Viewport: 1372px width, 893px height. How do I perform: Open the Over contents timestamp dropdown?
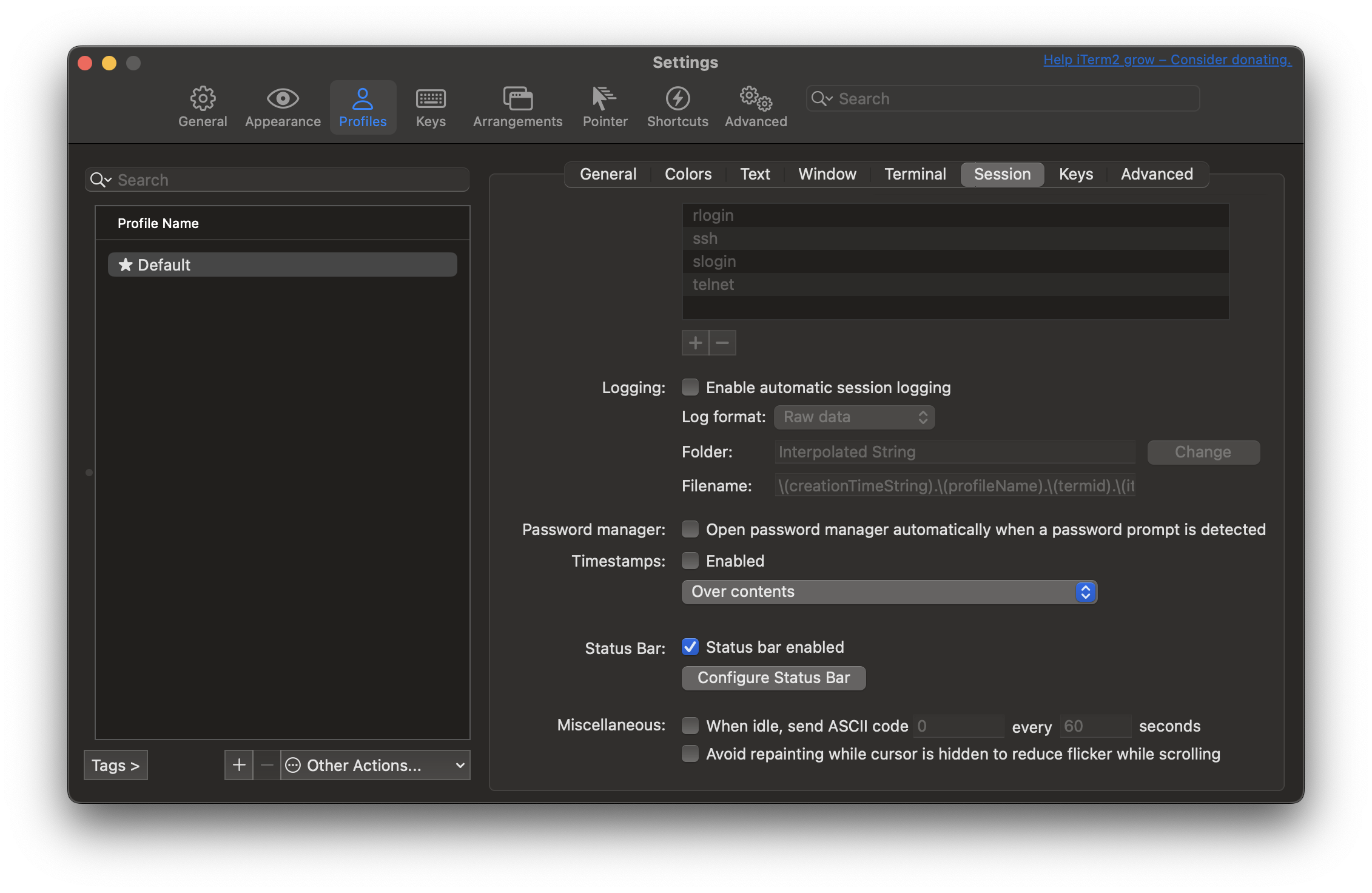889,591
